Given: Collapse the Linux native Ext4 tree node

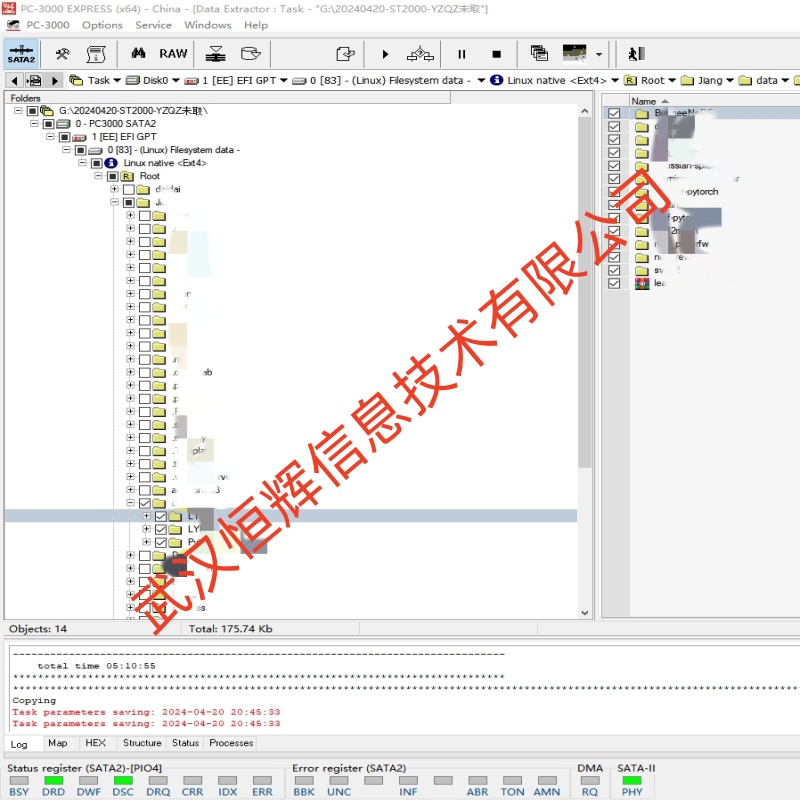Looking at the screenshot, I should point(82,163).
